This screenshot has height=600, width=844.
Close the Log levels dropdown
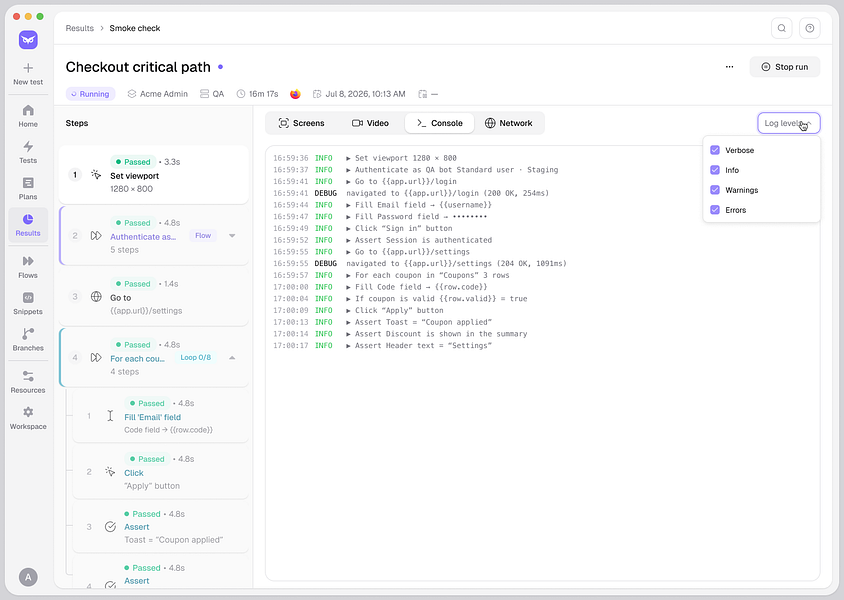click(789, 123)
